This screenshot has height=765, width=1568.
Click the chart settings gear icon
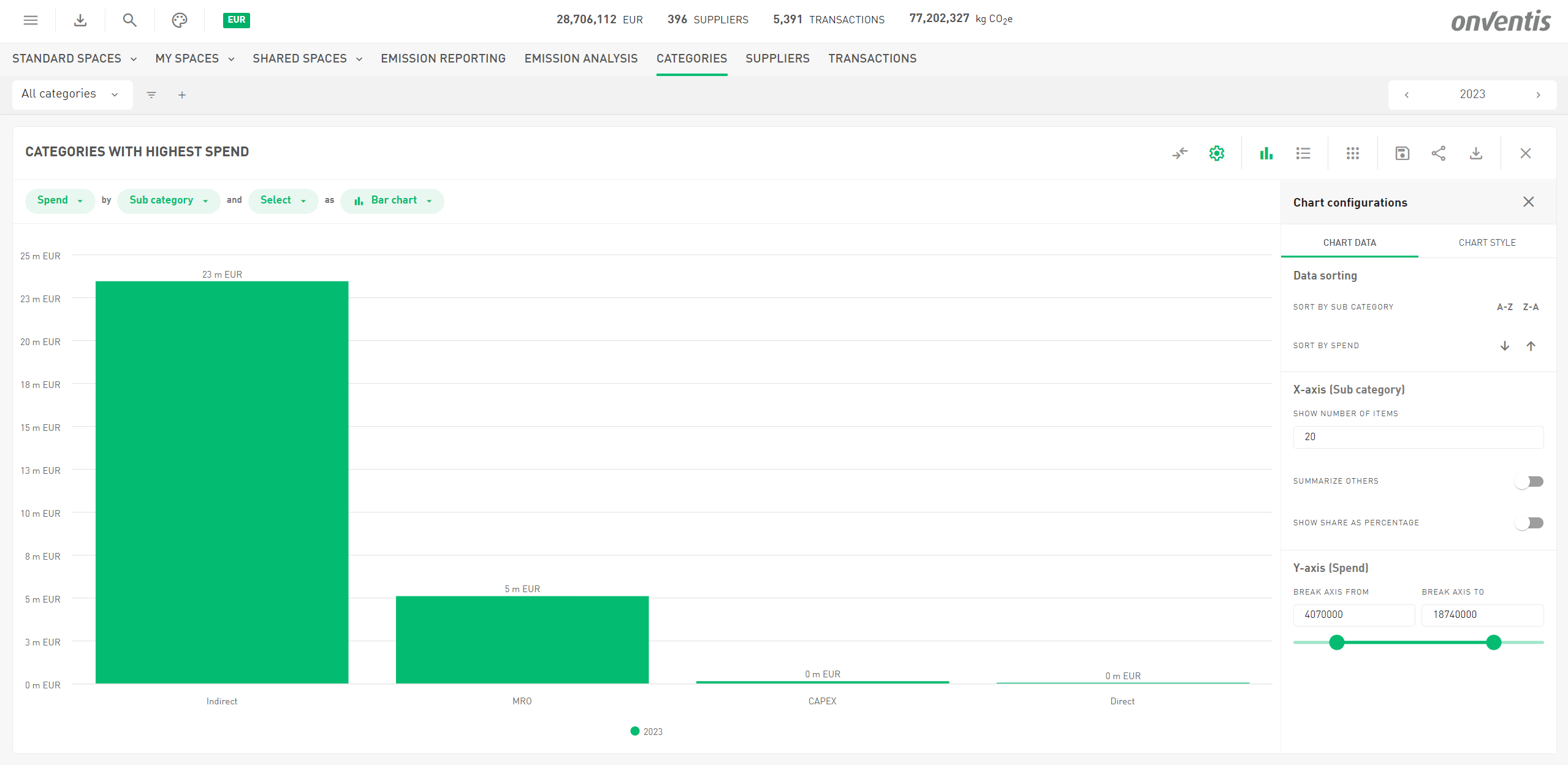(x=1217, y=153)
